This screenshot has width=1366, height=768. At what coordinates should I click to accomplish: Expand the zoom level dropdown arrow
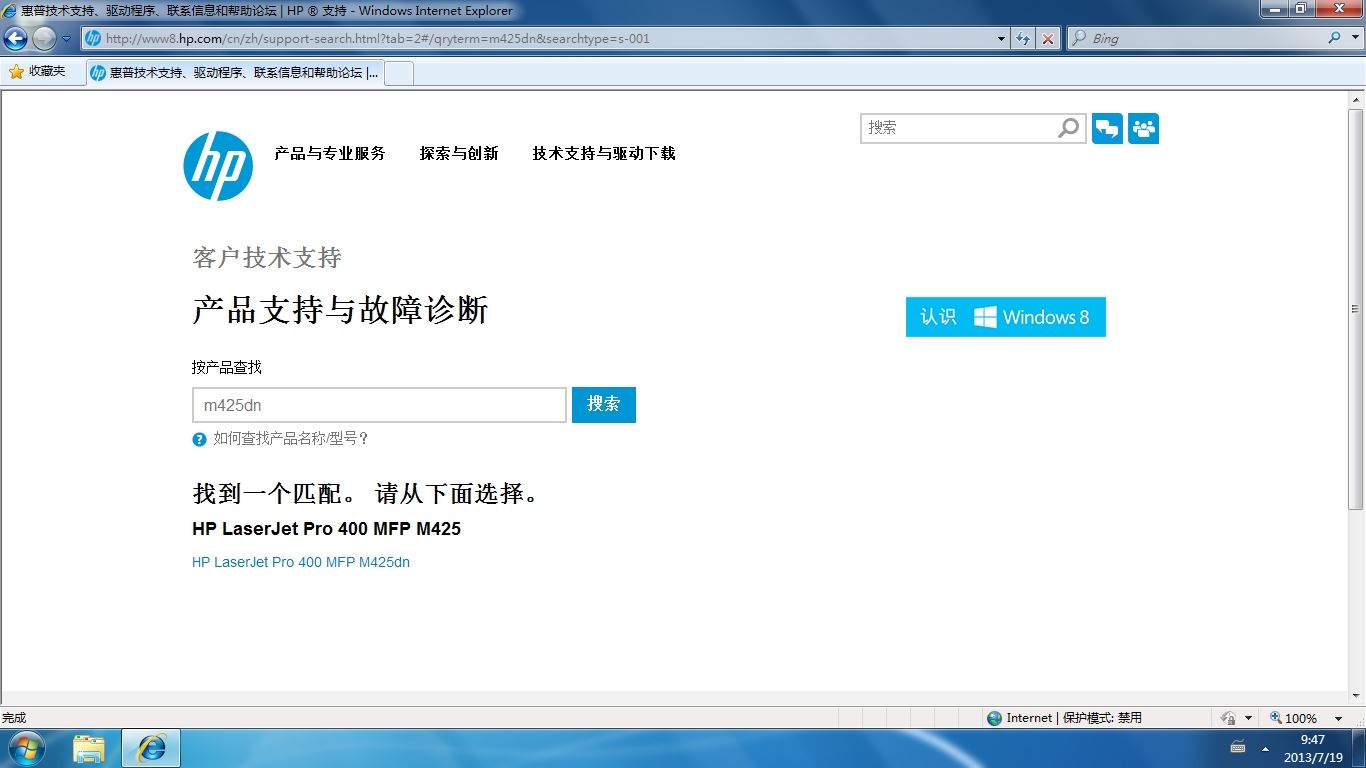click(1338, 718)
